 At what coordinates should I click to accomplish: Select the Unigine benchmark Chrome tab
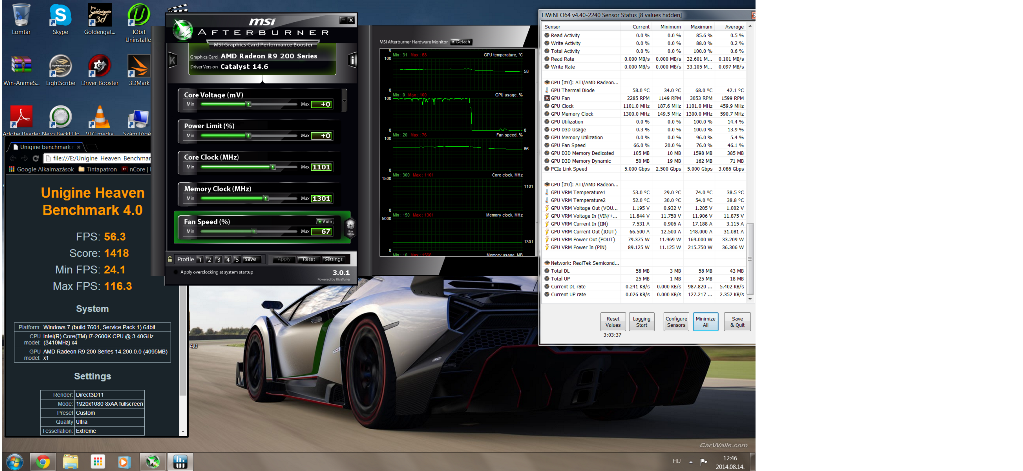pos(46,147)
